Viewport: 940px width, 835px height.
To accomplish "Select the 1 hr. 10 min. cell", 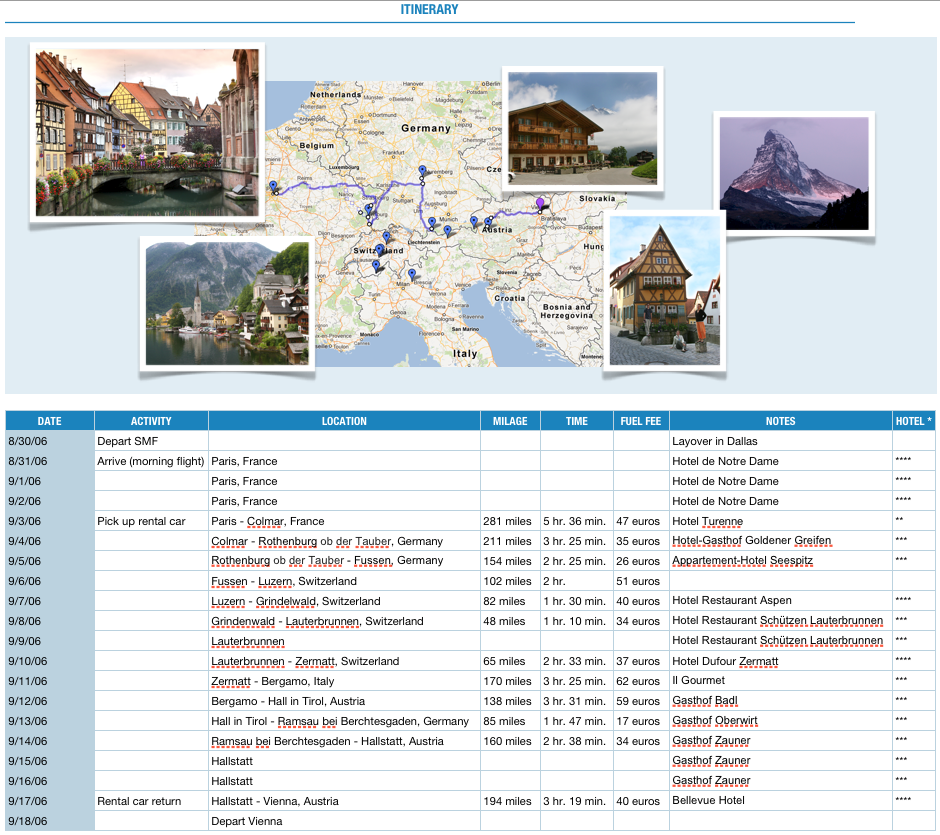I will [x=577, y=621].
